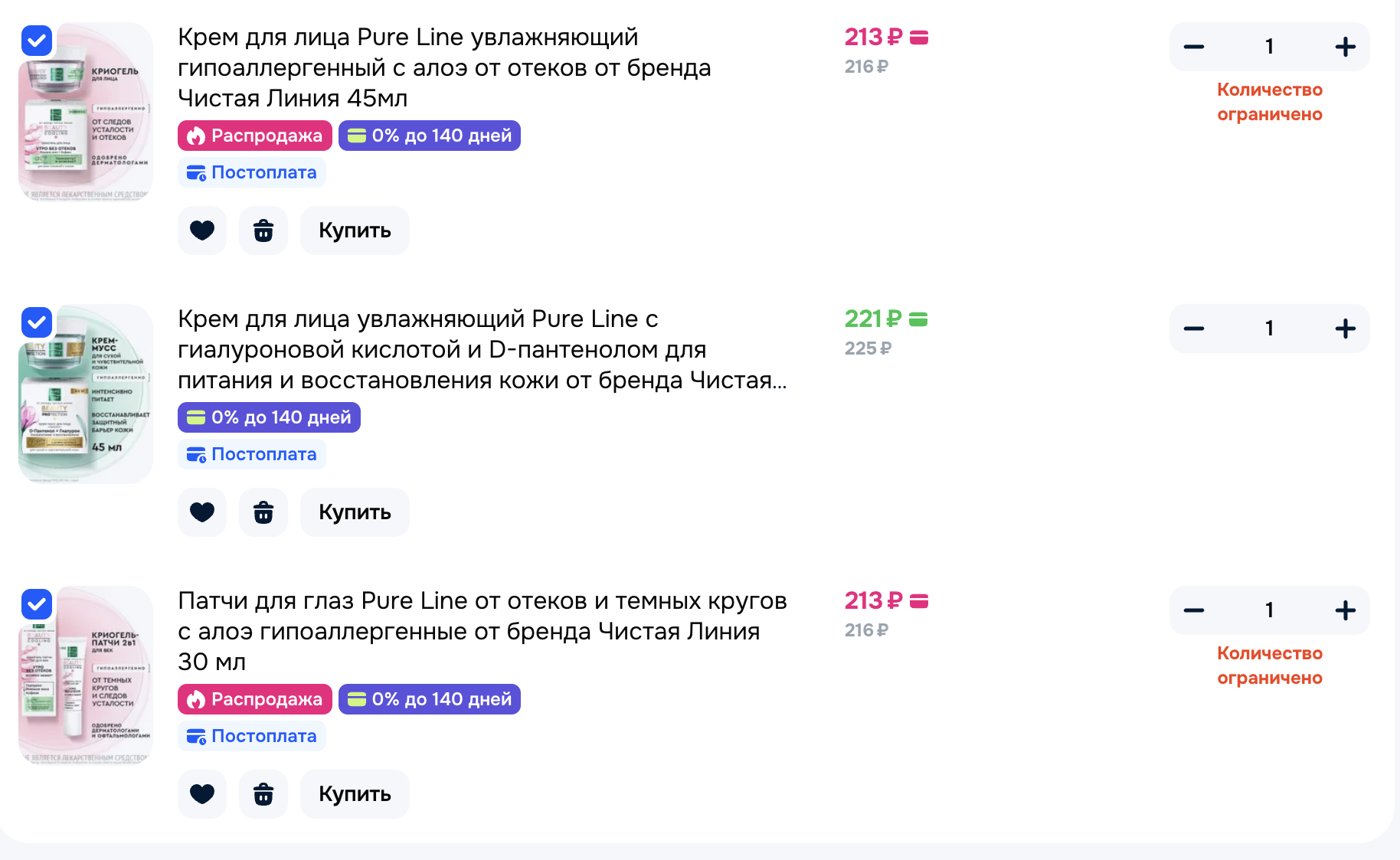Decrease quantity of eye patches
This screenshot has width=1400, height=860.
pos(1194,610)
